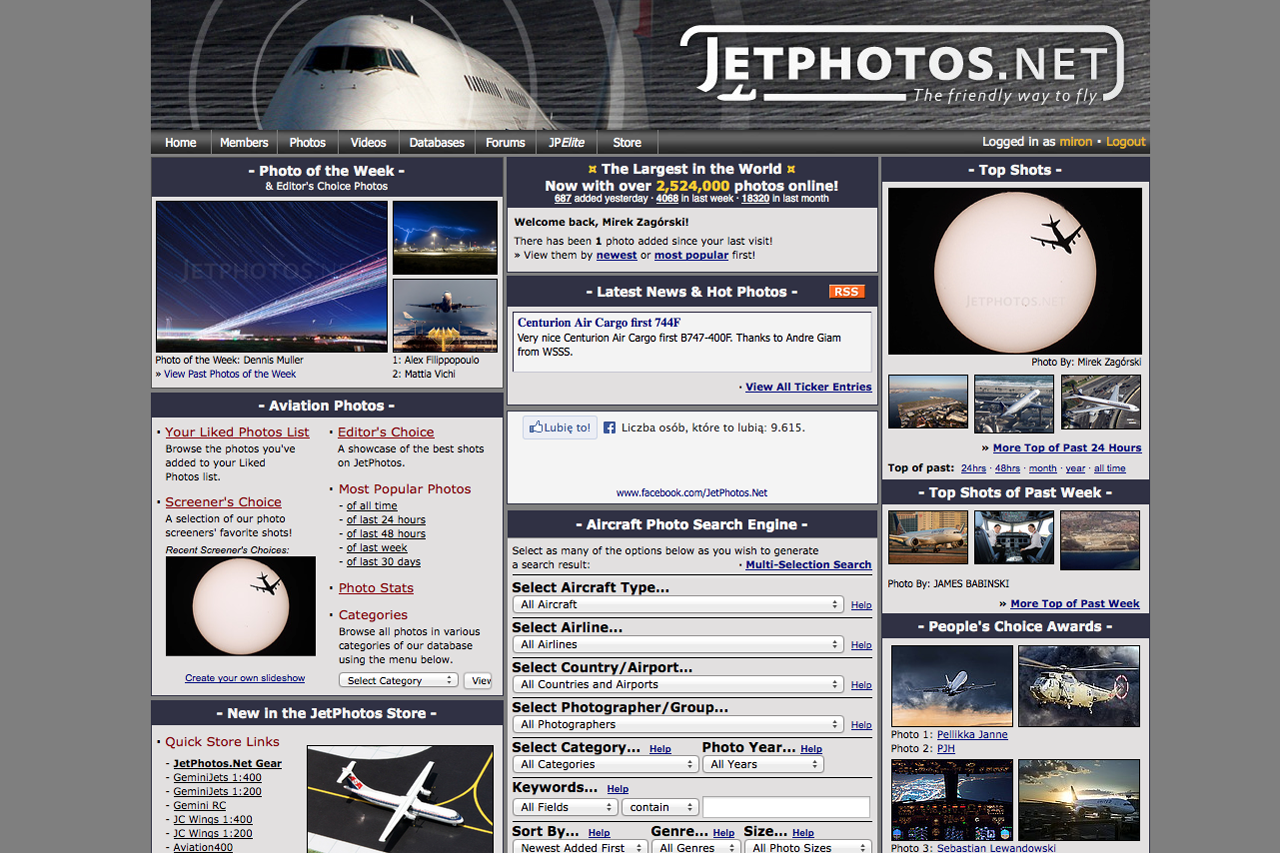Open Alex Filippopoulo's lightning photo thumbnail
Viewport: 1280px width, 853px height.
[445, 237]
